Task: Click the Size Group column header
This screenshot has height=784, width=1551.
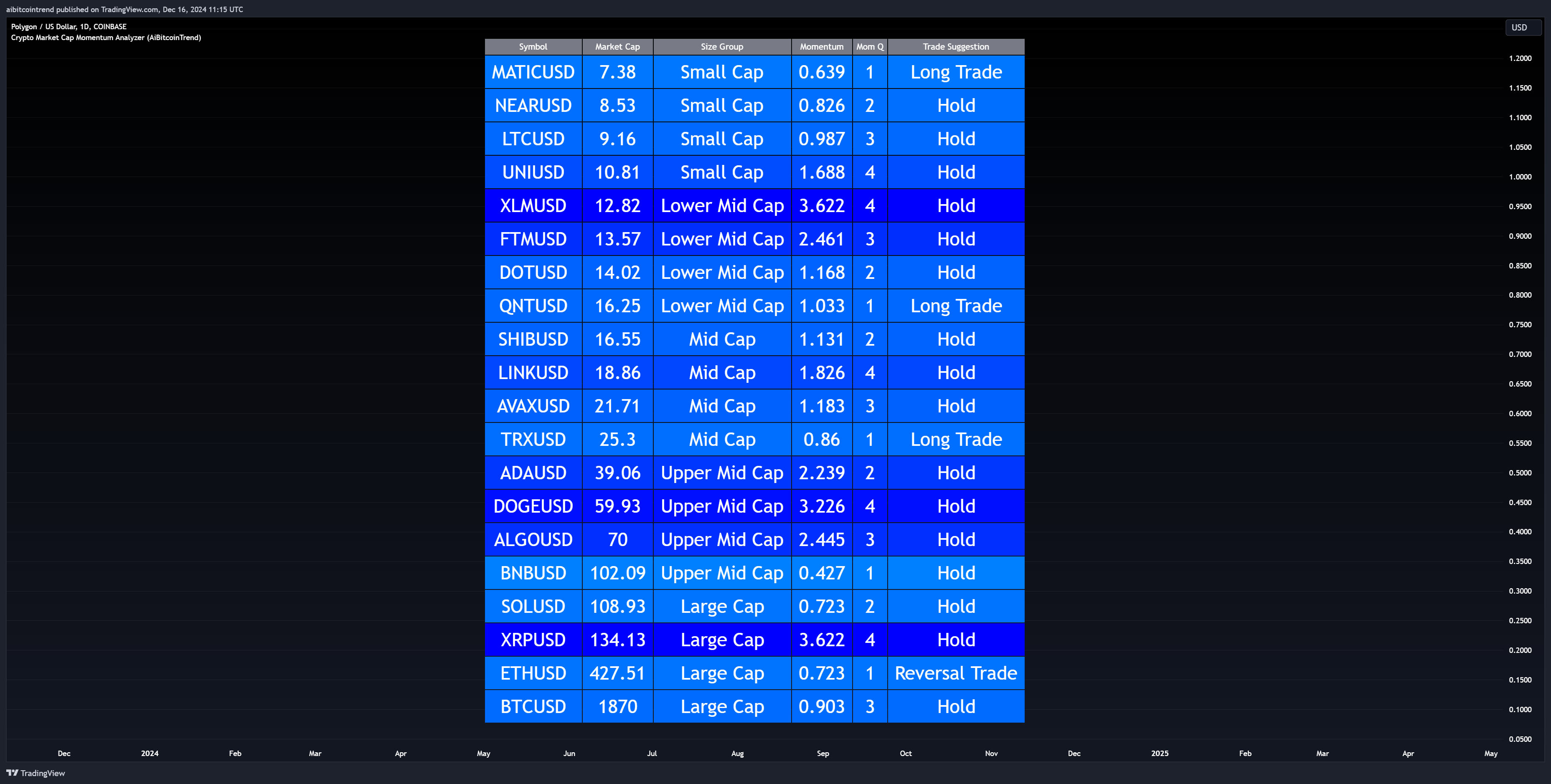Action: coord(722,47)
